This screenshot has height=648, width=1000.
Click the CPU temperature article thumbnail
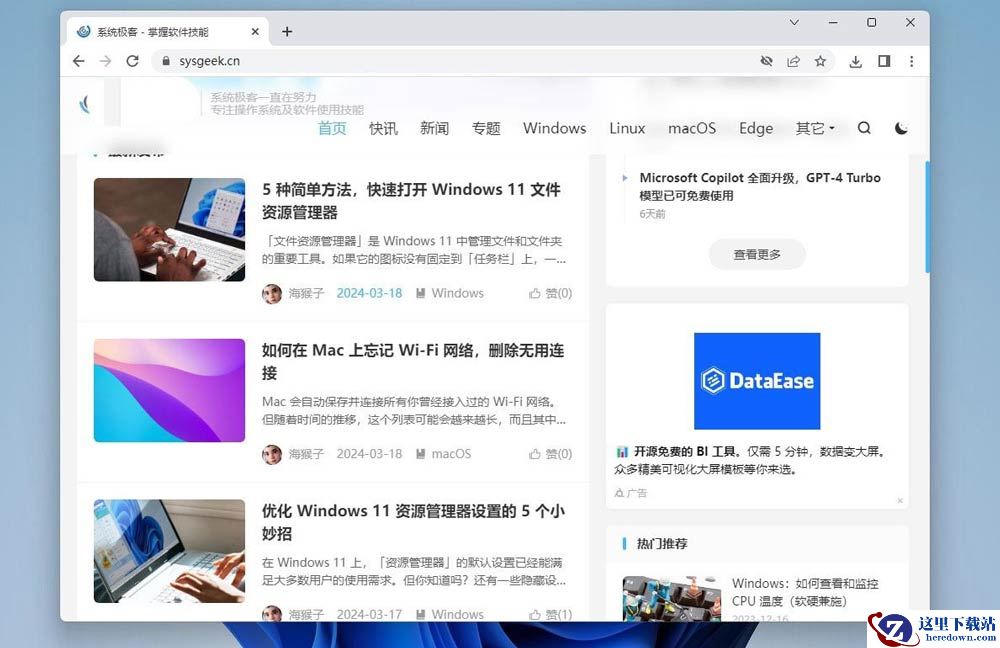click(x=672, y=599)
